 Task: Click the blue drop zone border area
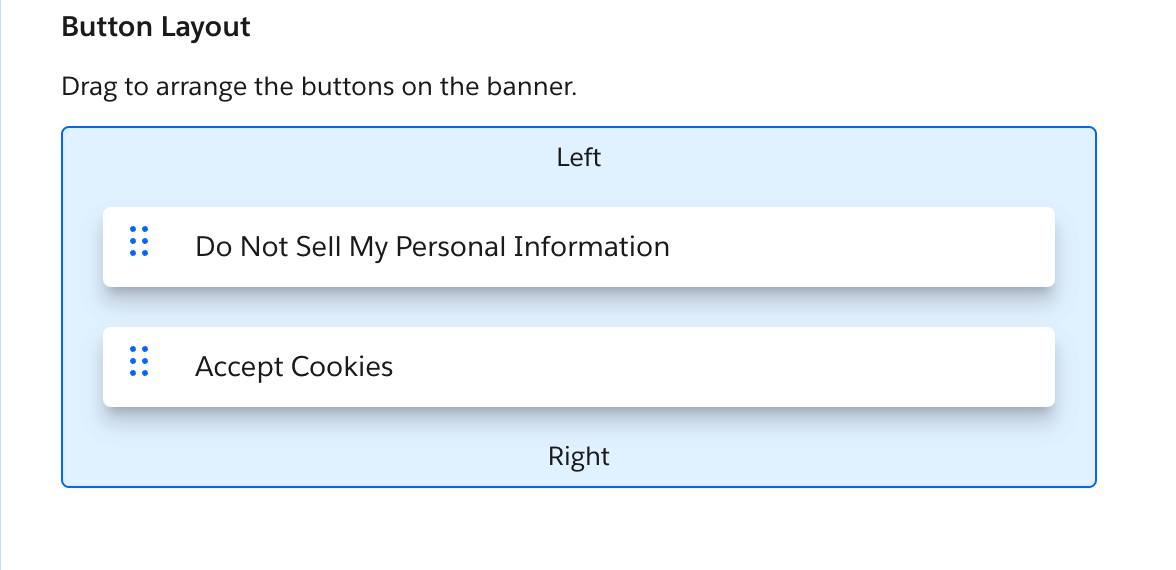(x=82, y=307)
